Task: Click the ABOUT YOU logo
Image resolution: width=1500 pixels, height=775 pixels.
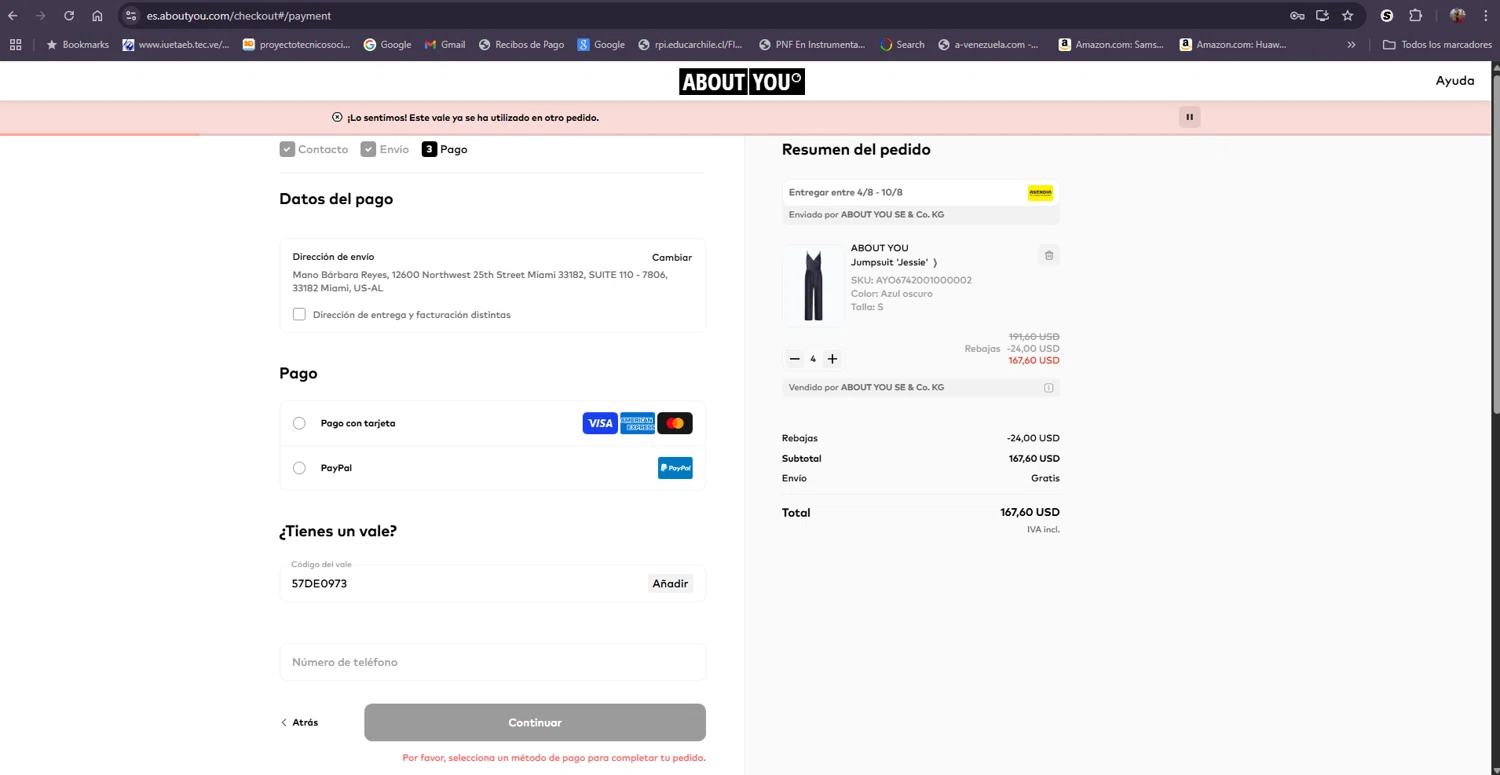Action: [x=742, y=82]
